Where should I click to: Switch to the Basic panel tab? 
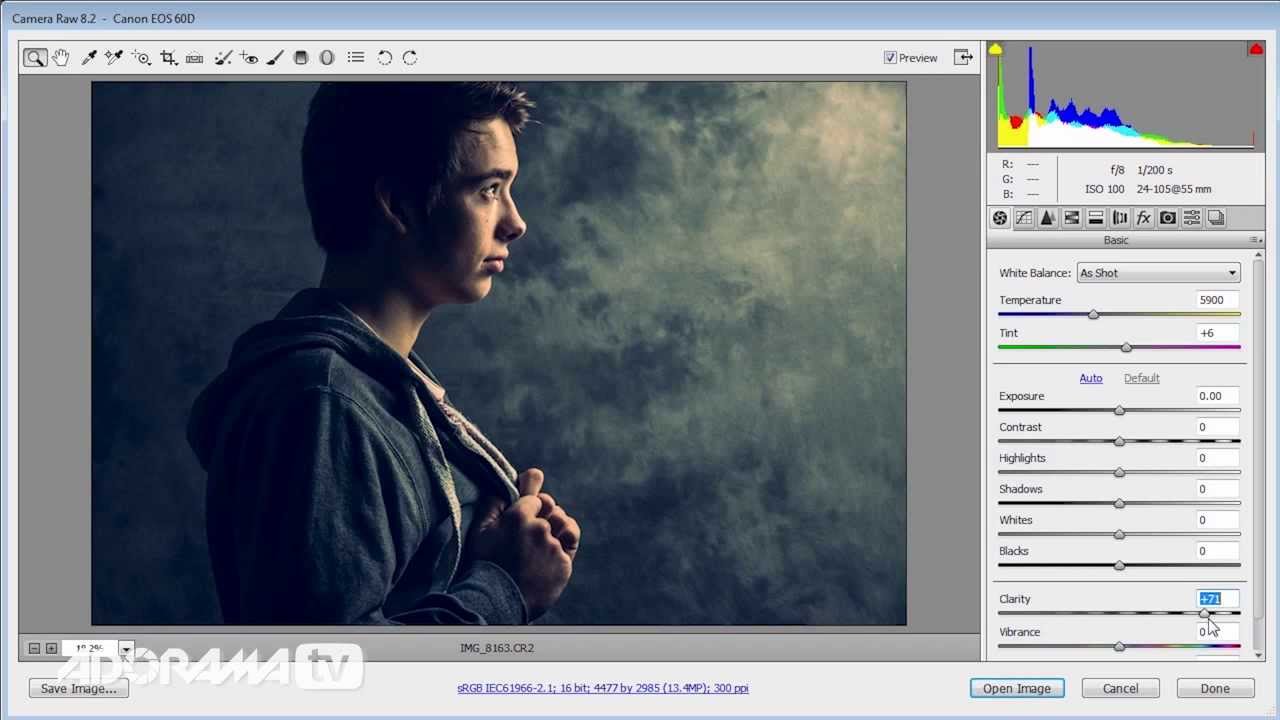999,218
